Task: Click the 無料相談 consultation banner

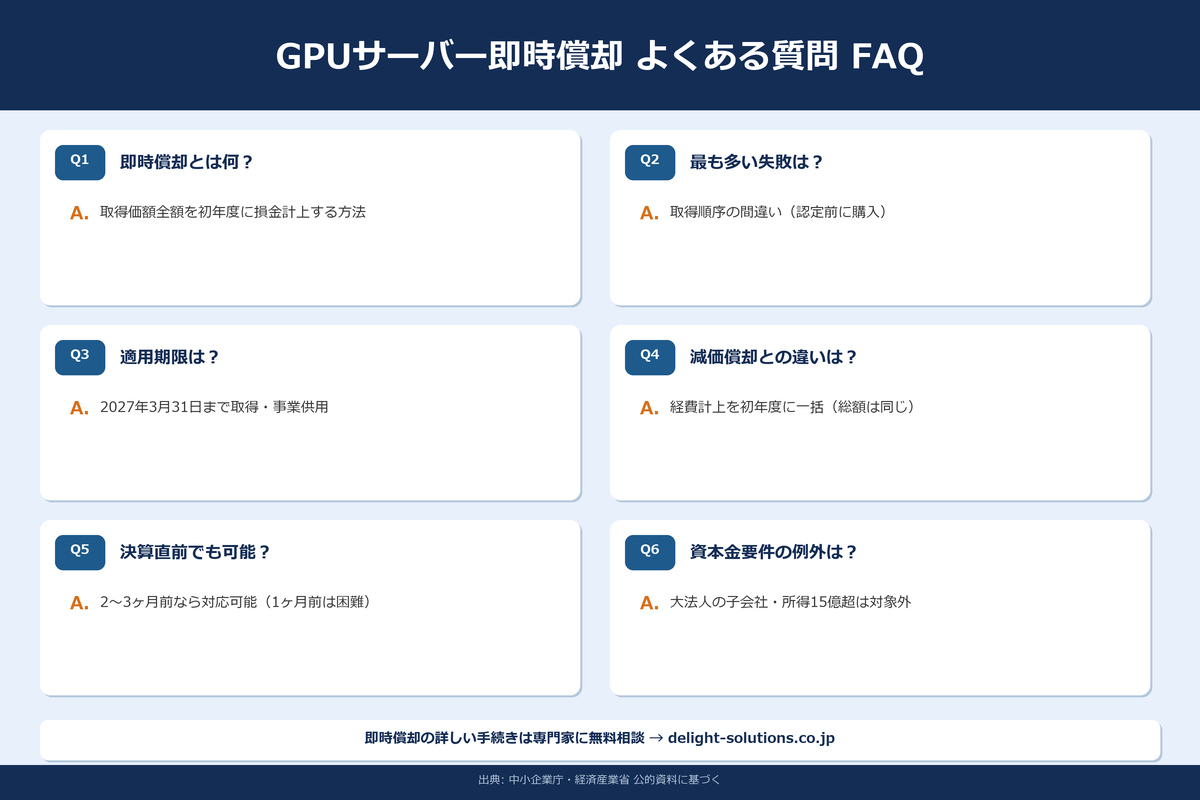Action: (x=600, y=738)
